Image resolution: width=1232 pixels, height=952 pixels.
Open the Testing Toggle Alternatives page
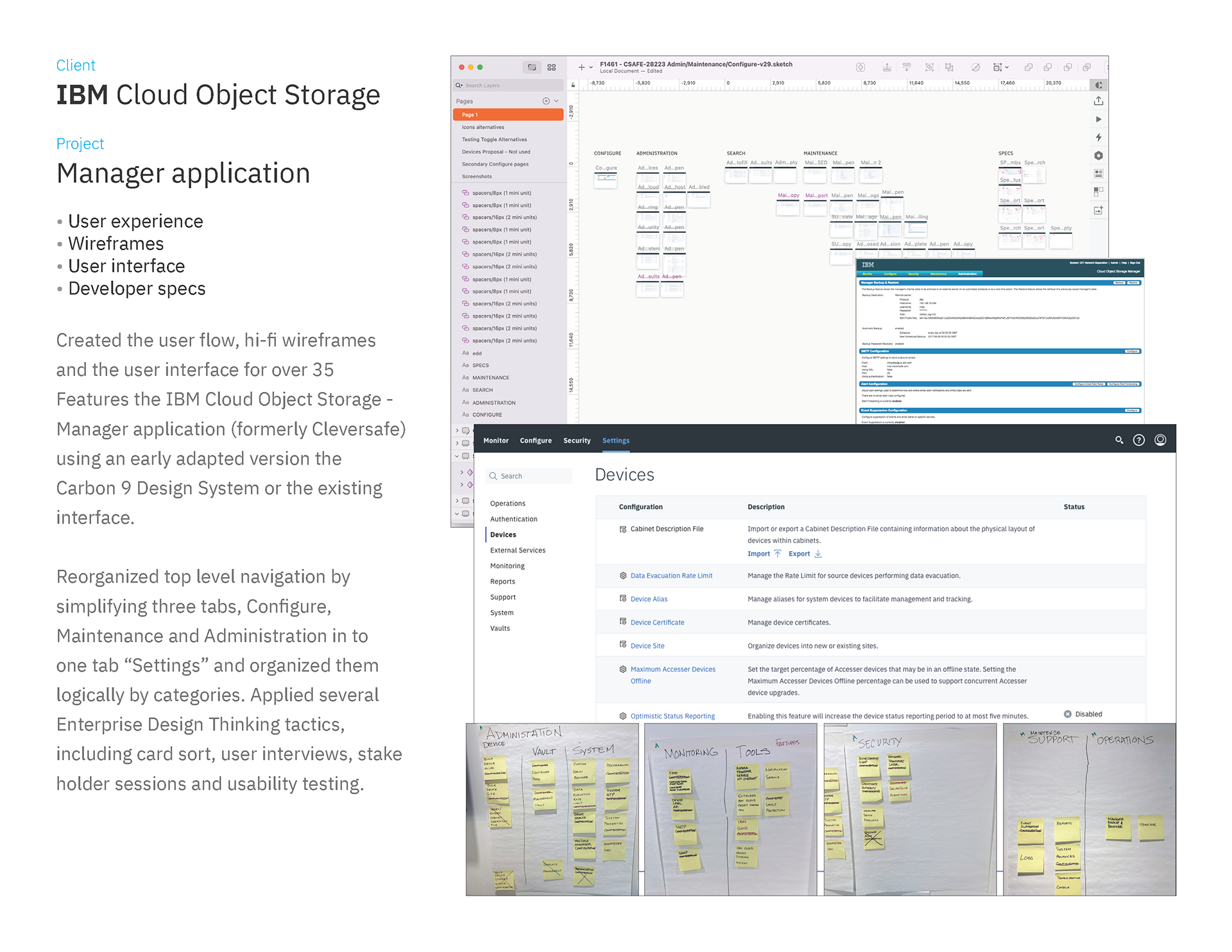coord(494,139)
